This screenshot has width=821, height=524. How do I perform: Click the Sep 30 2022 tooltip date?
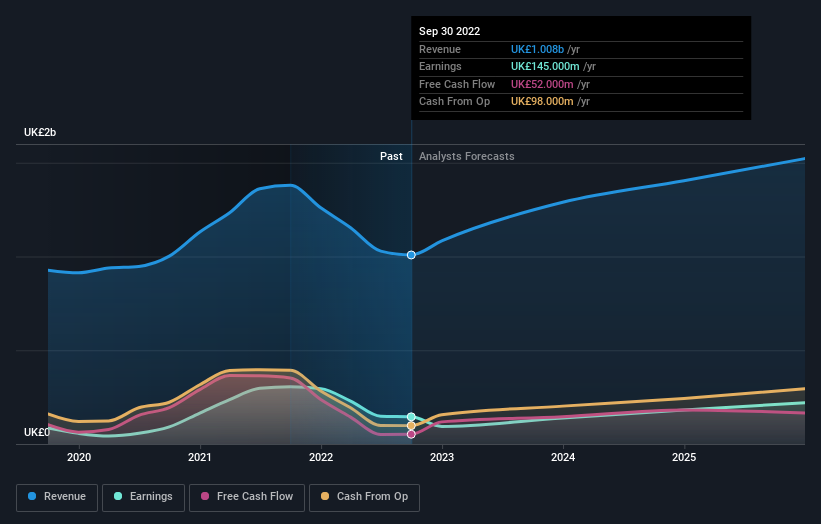pyautogui.click(x=449, y=31)
